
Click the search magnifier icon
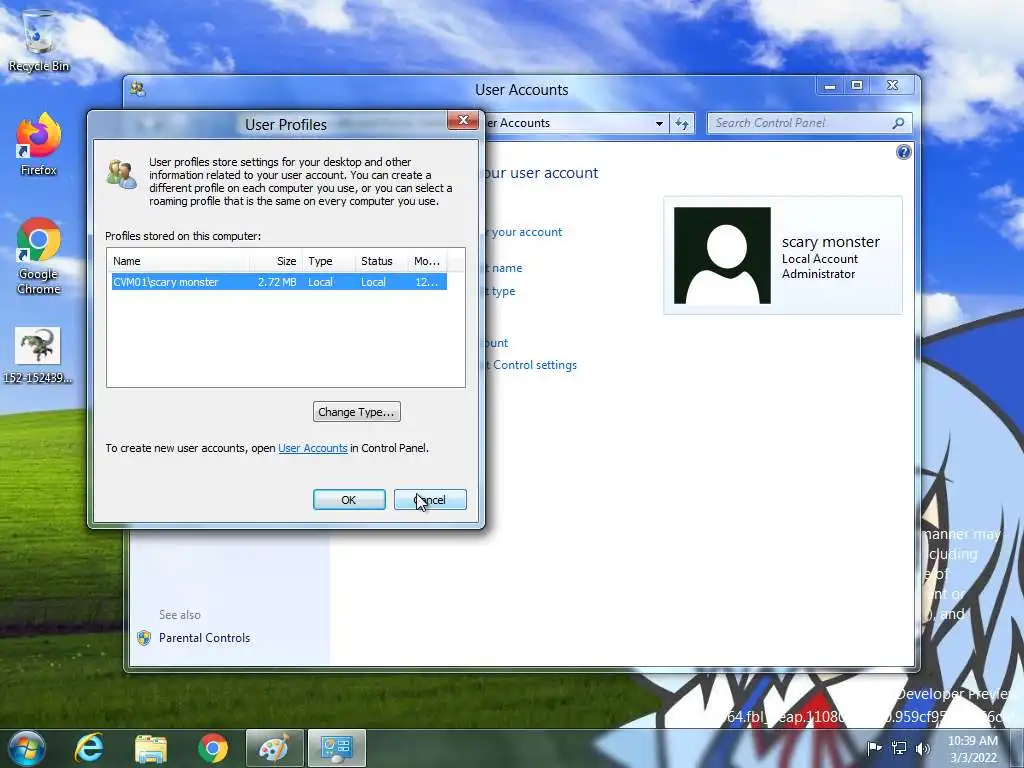899,123
